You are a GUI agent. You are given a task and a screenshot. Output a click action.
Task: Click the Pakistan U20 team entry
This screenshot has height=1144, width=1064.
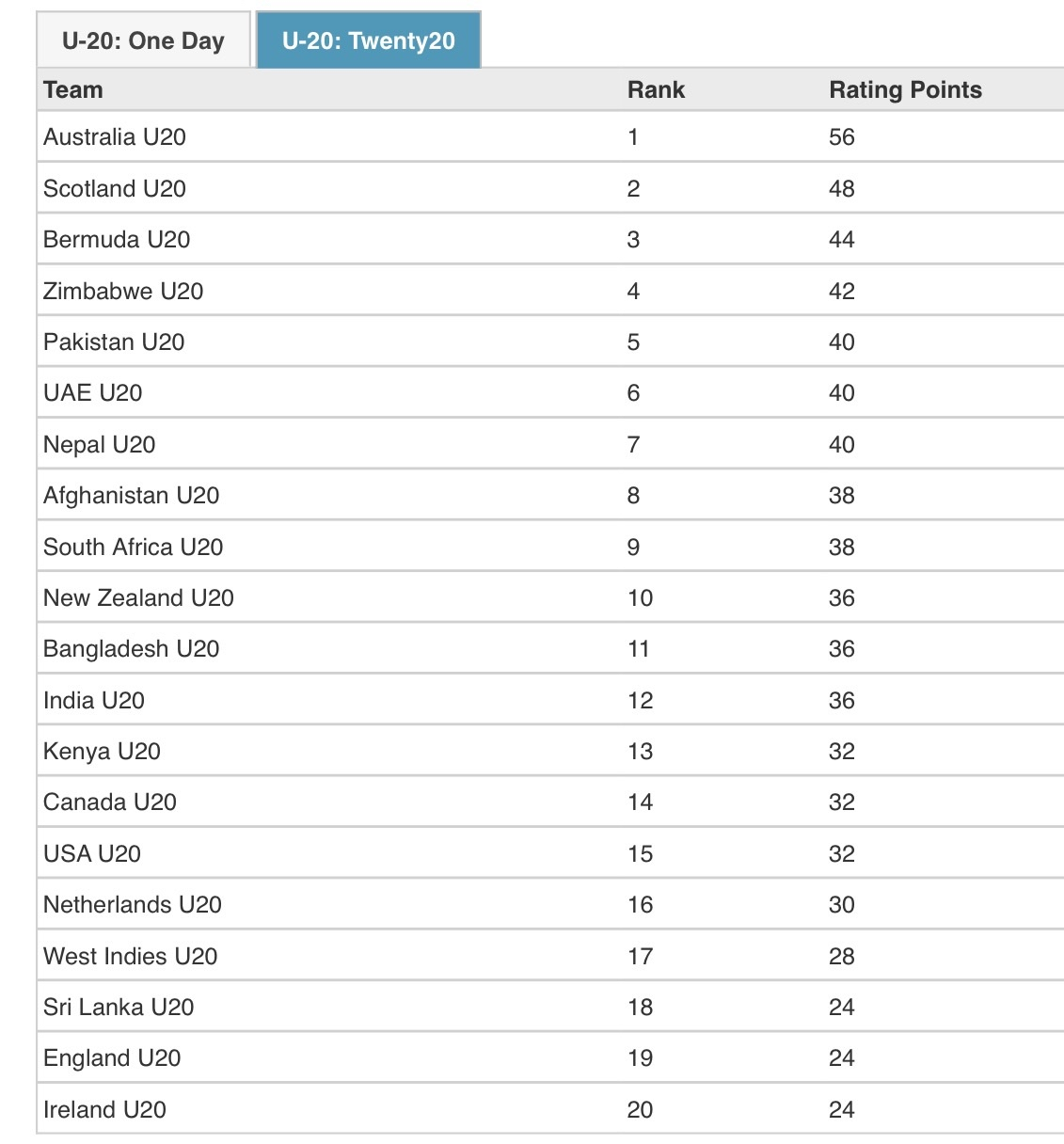[114, 342]
